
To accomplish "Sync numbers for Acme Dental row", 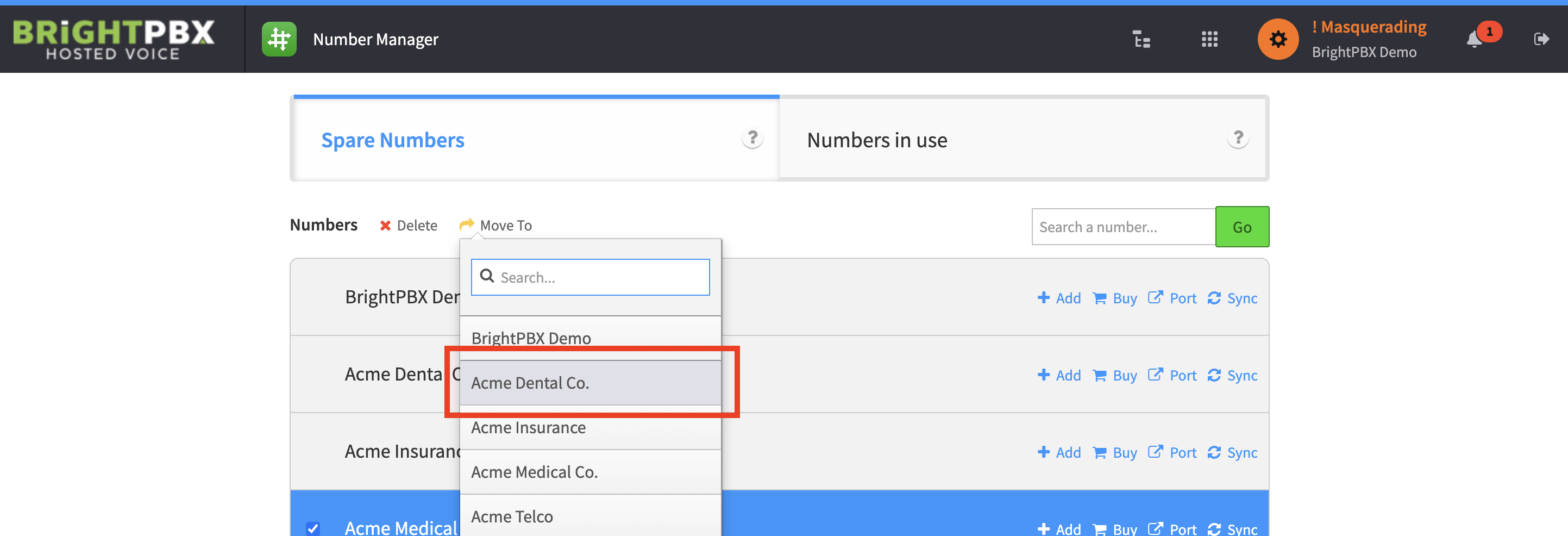I will click(1233, 376).
